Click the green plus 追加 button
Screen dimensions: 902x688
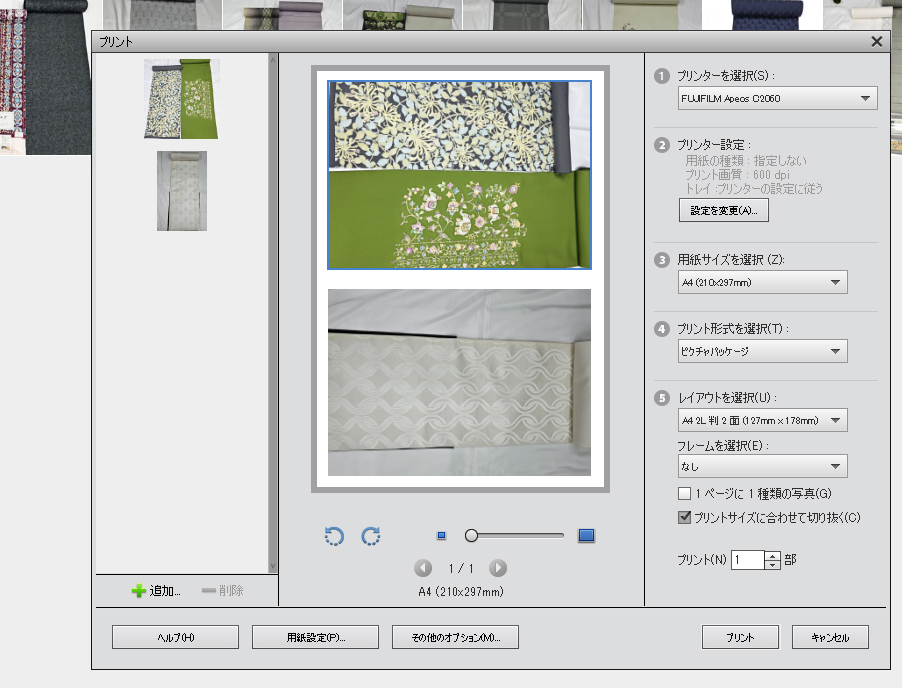tap(156, 591)
